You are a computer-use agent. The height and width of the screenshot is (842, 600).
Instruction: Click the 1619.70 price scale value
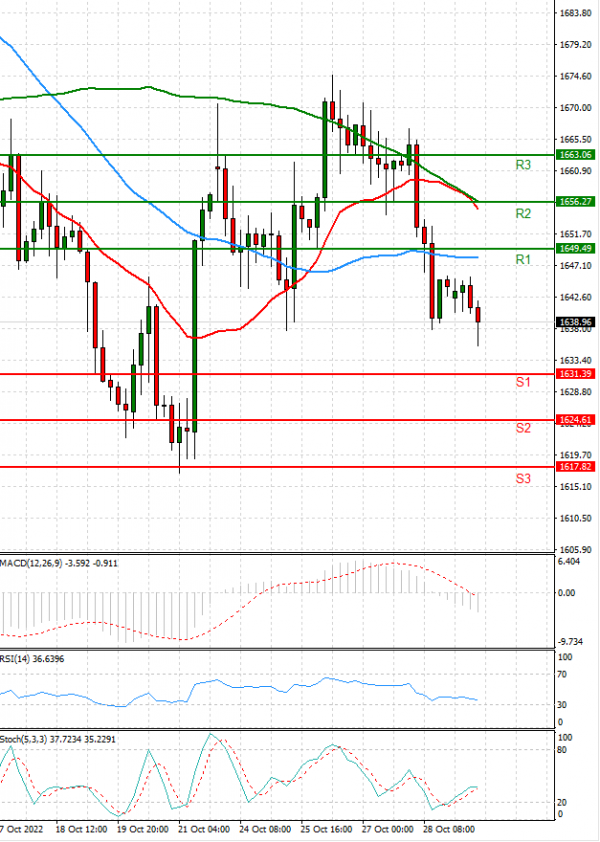pos(576,455)
